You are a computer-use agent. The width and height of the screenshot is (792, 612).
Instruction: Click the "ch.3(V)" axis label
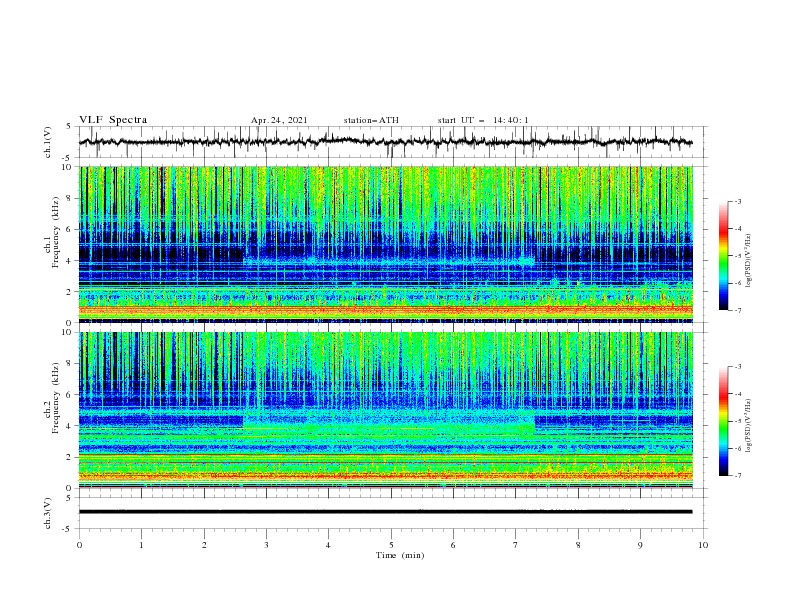click(x=48, y=513)
